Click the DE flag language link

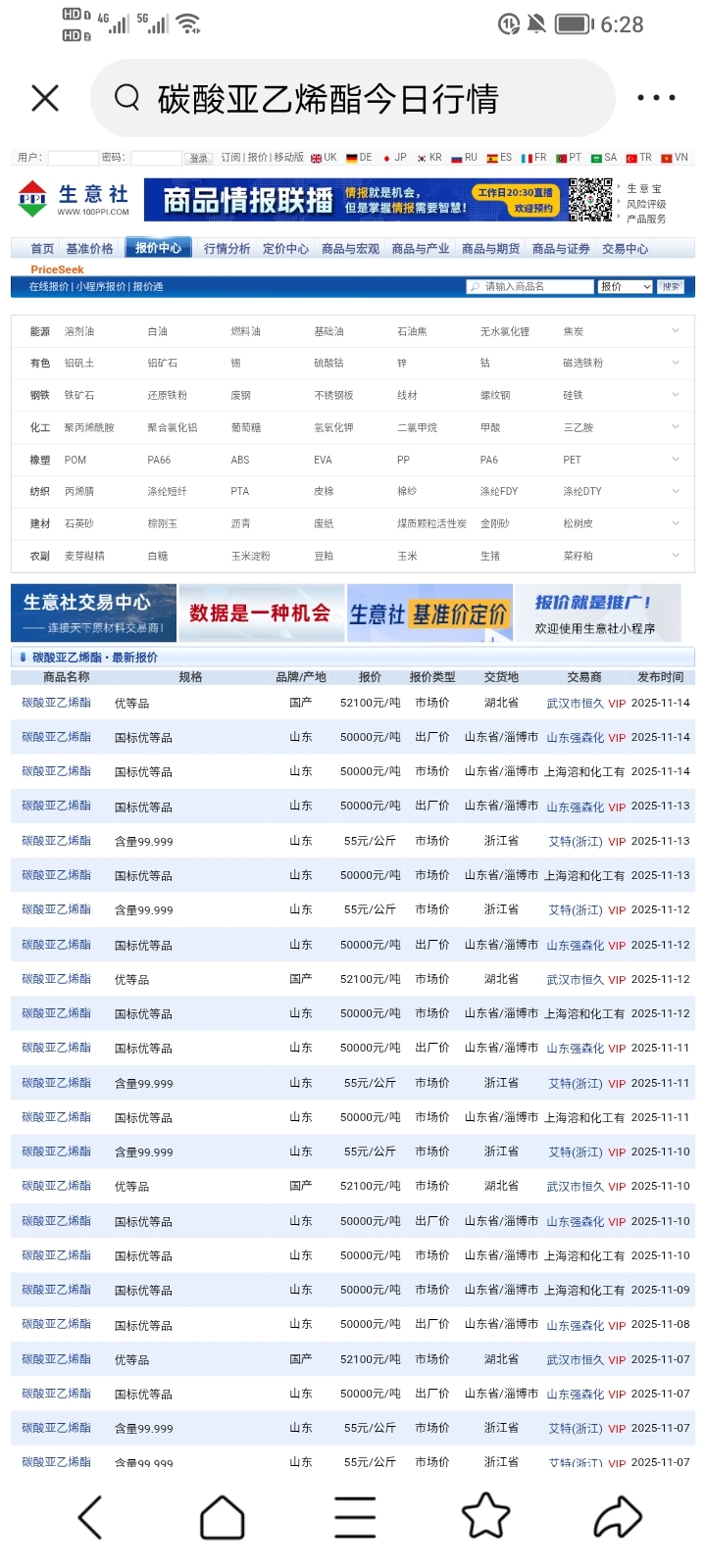click(359, 158)
